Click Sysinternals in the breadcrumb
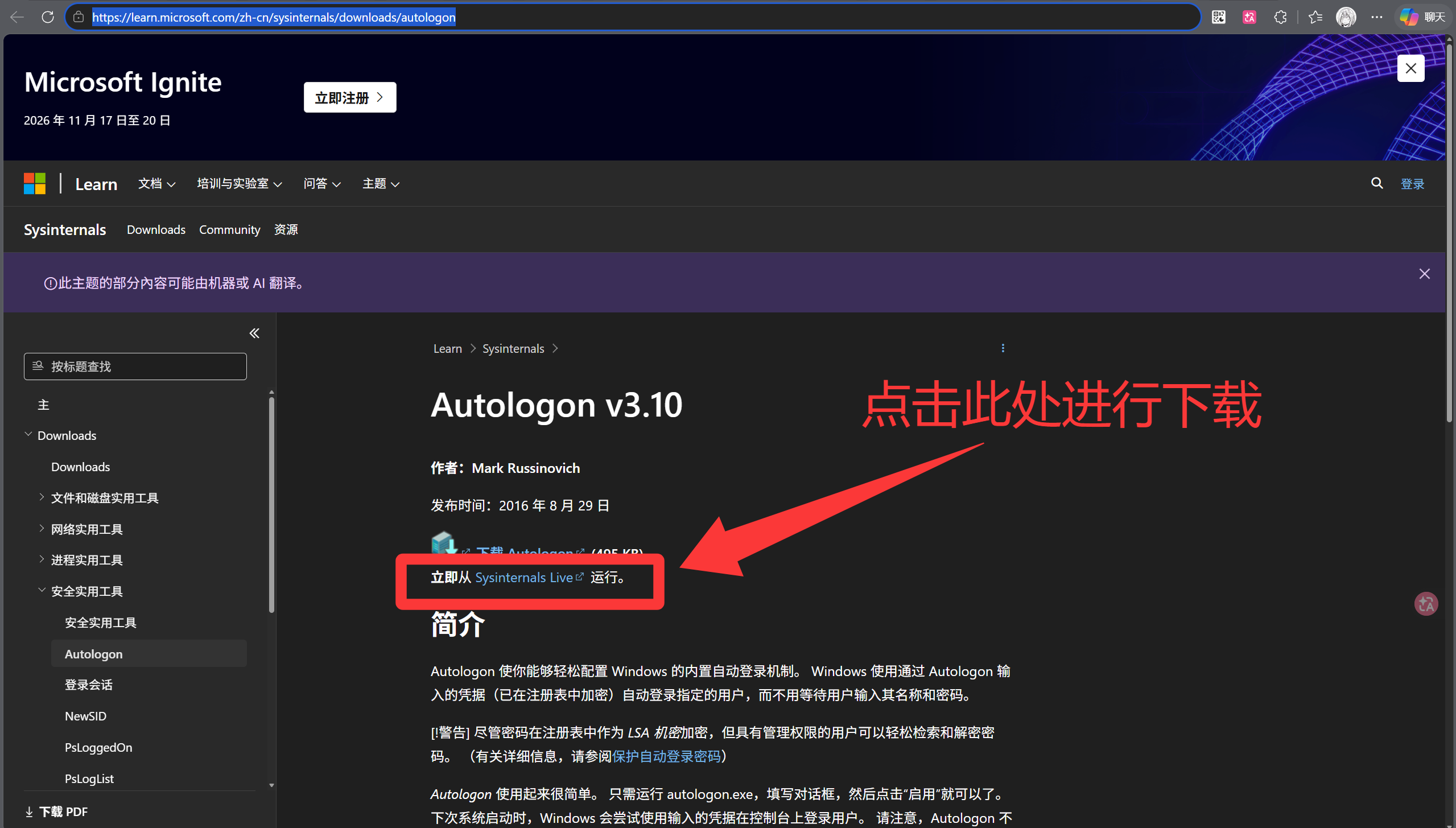 pyautogui.click(x=513, y=349)
